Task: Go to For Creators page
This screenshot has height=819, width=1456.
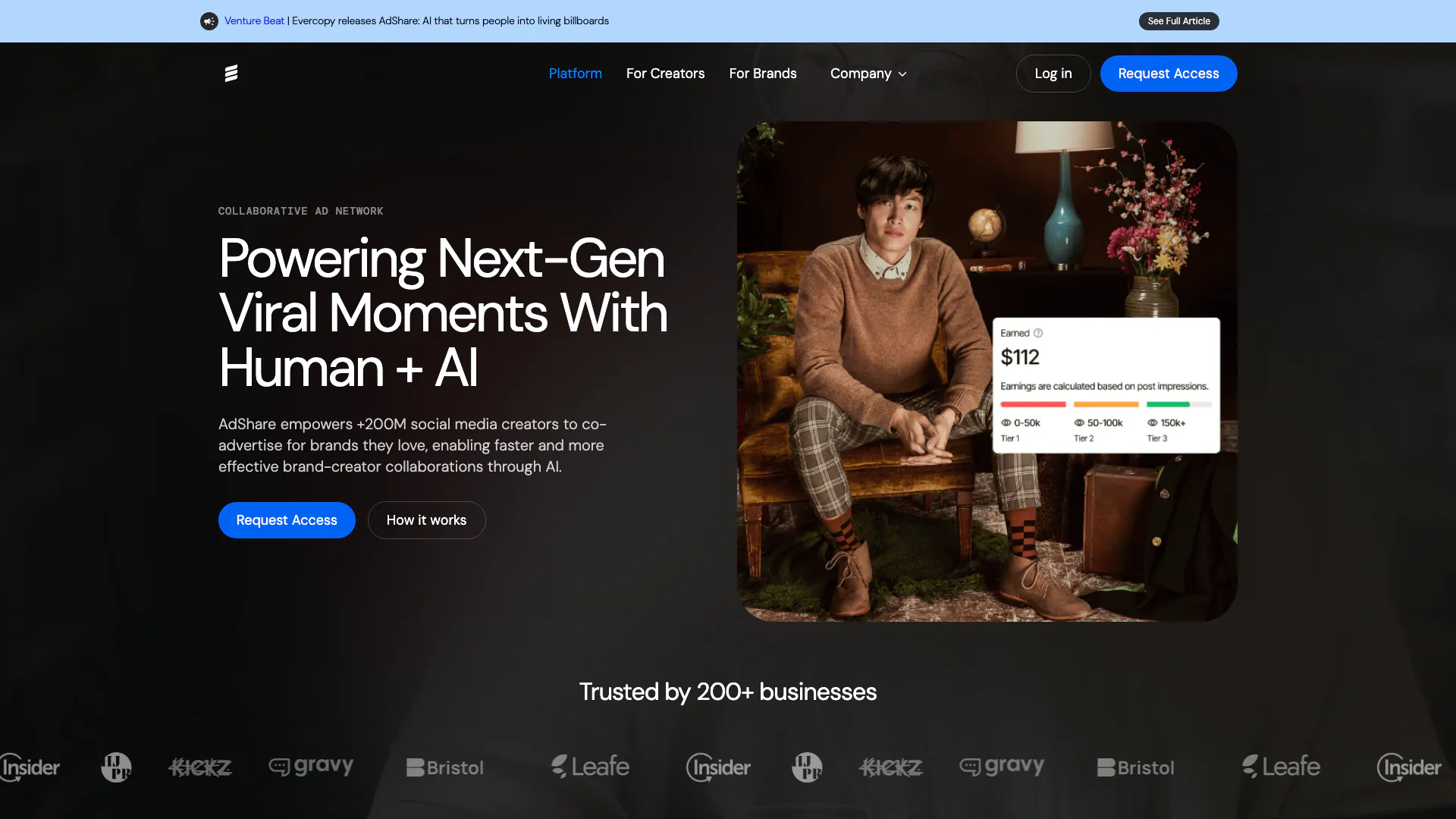Action: [x=665, y=74]
